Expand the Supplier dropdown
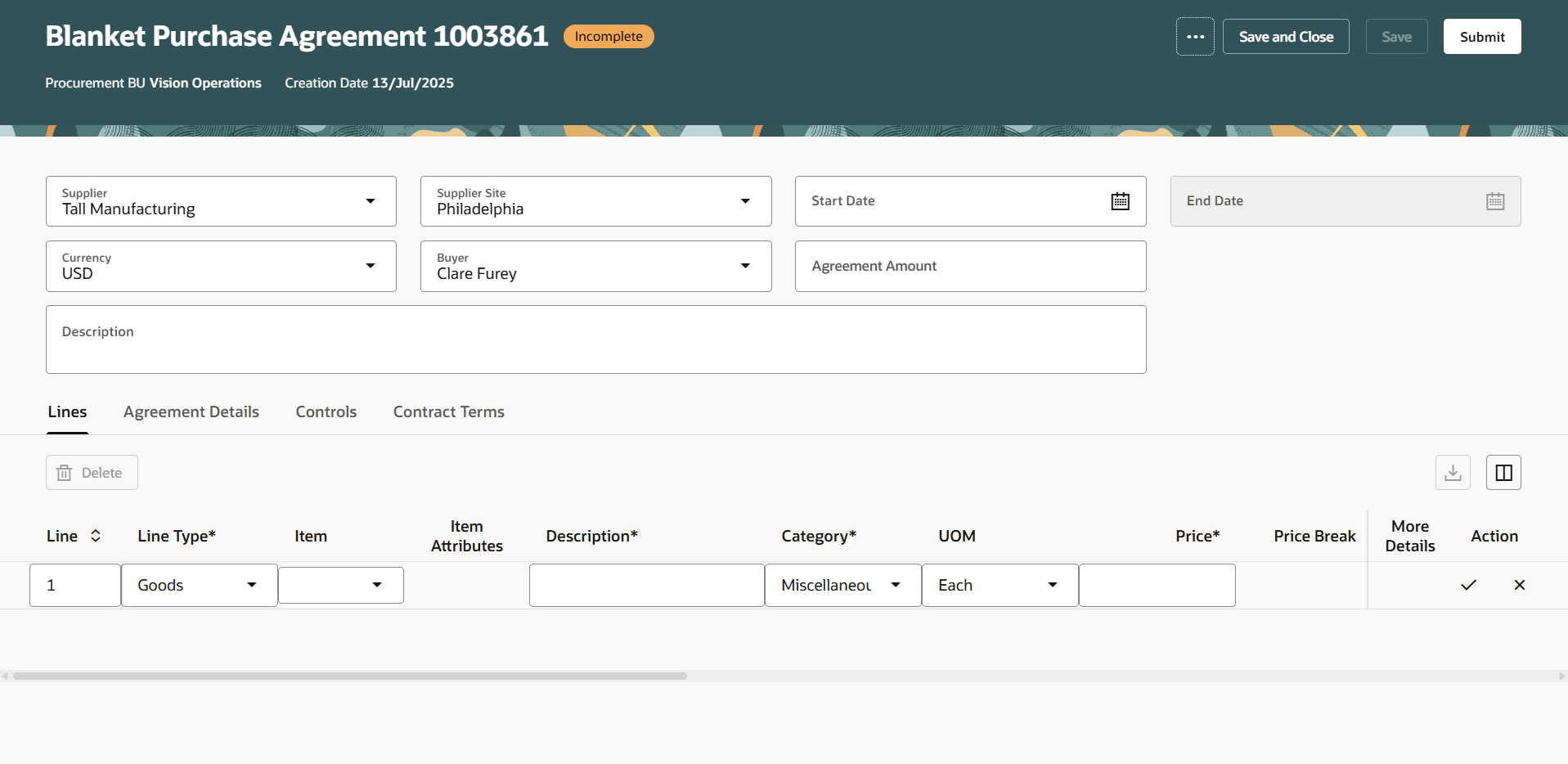1568x764 pixels. pyautogui.click(x=371, y=201)
